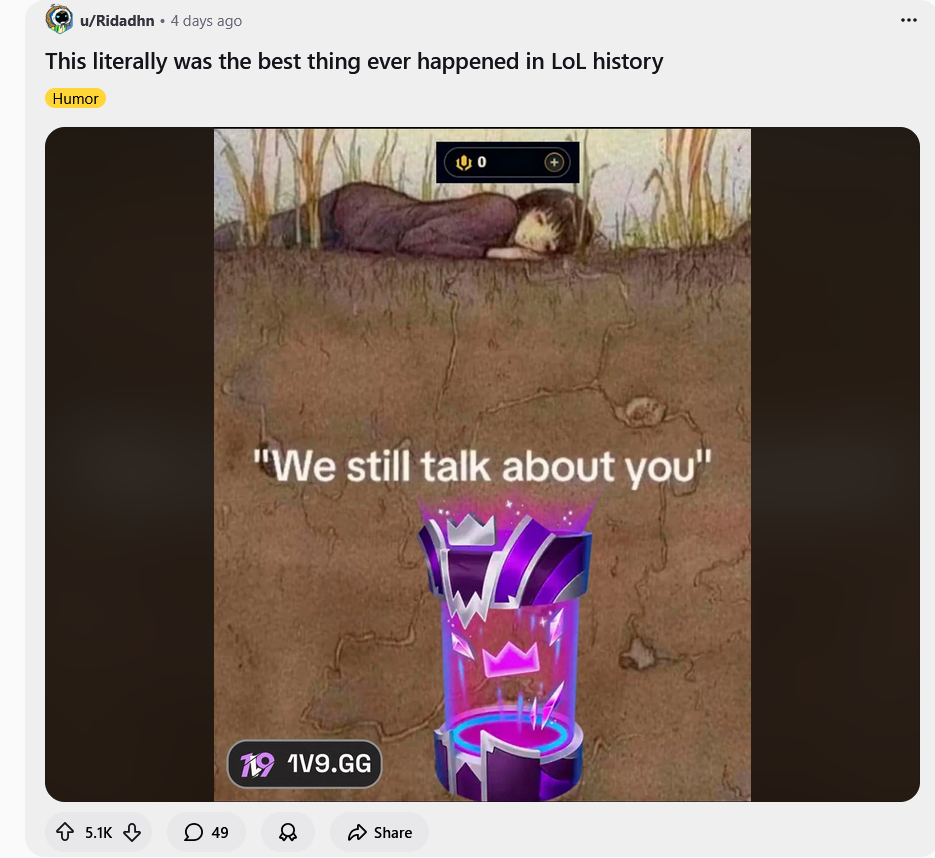The image size is (935, 858).
Task: Click the speech bubble comment icon
Action: click(193, 832)
